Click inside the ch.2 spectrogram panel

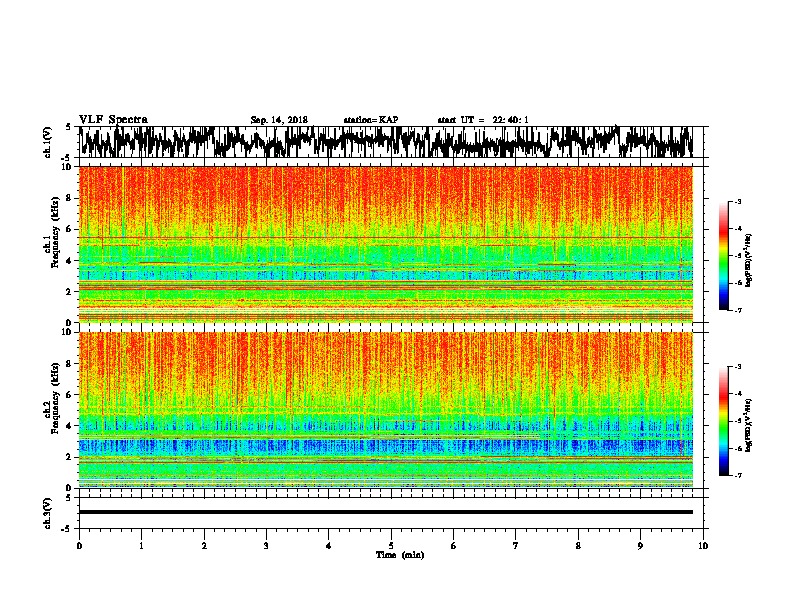[386, 410]
